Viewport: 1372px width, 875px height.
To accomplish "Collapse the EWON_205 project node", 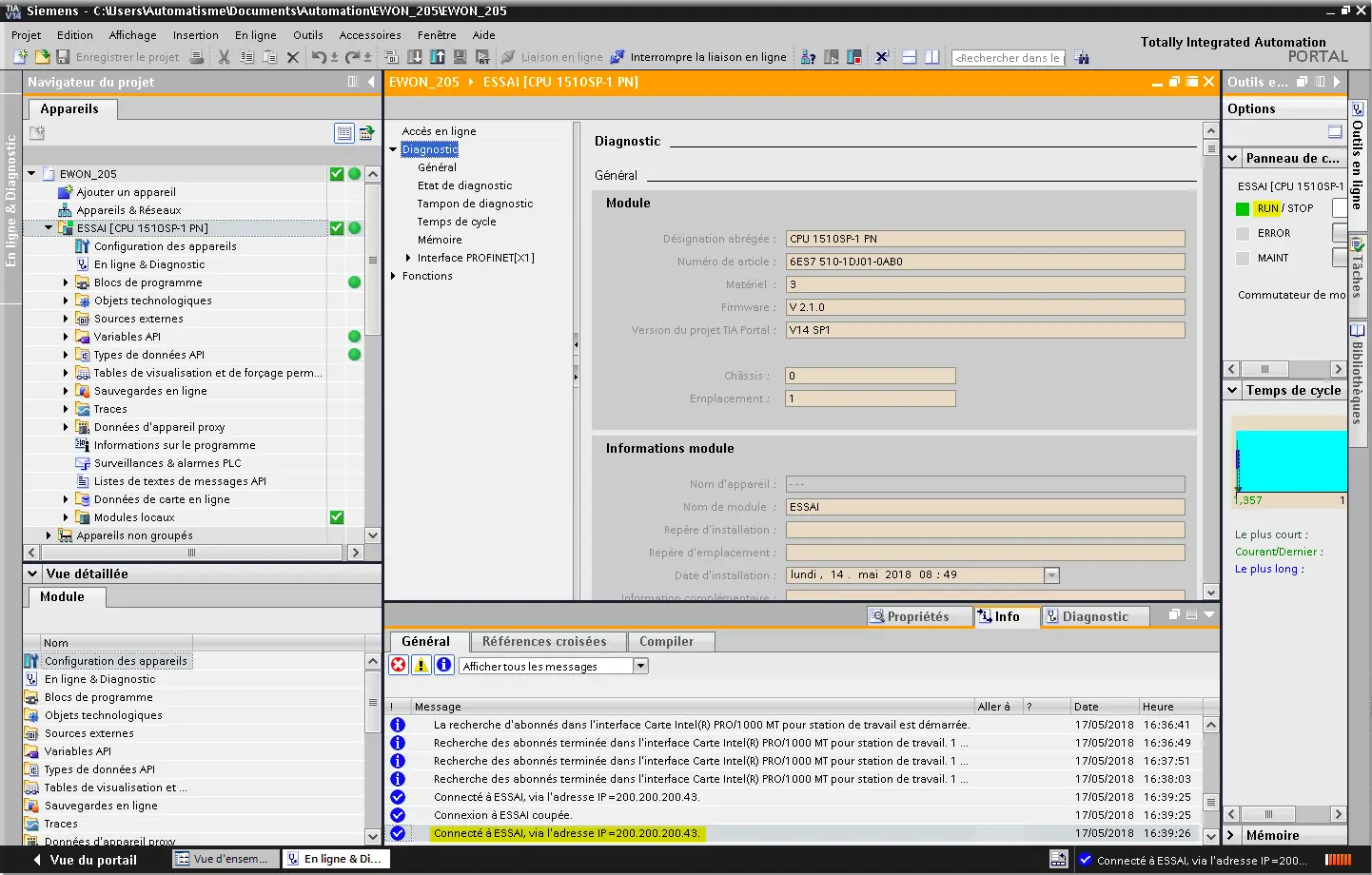I will (x=31, y=174).
